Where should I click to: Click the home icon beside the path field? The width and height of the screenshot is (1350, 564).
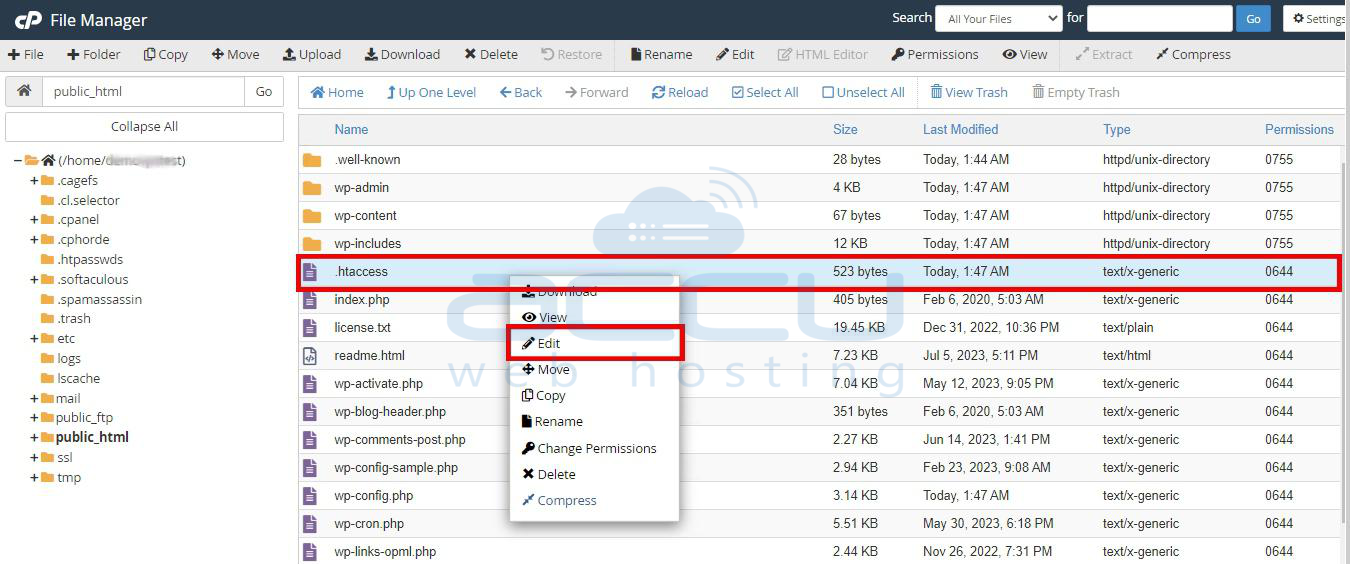pyautogui.click(x=24, y=91)
